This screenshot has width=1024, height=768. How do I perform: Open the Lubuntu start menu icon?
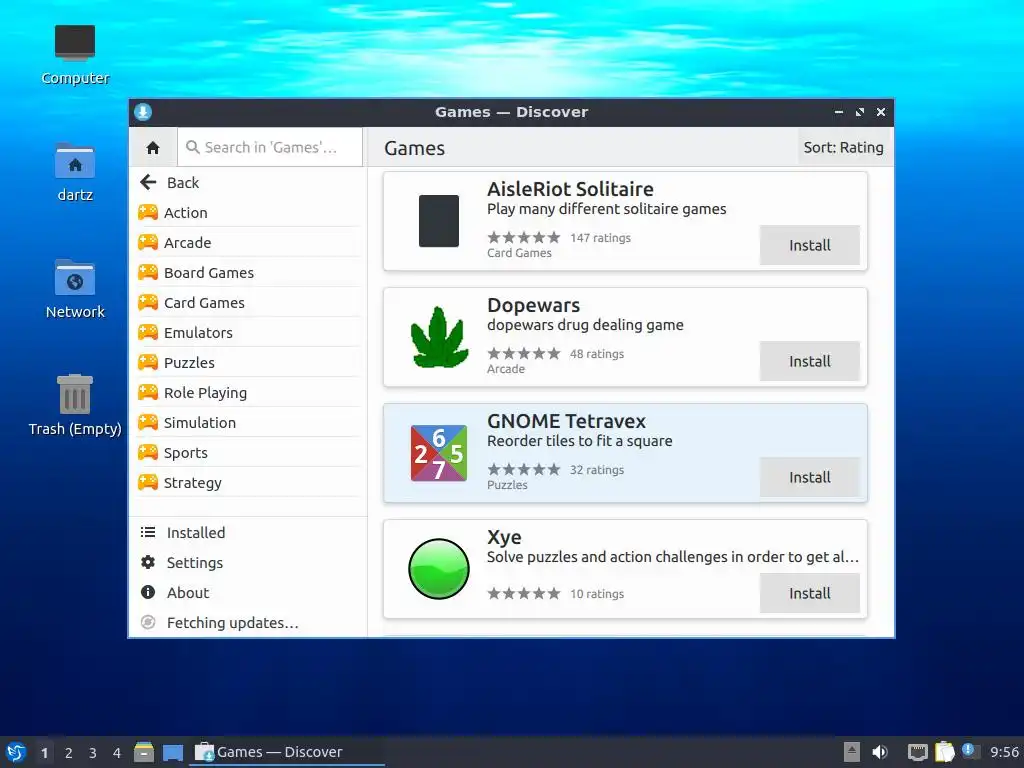[x=15, y=752]
